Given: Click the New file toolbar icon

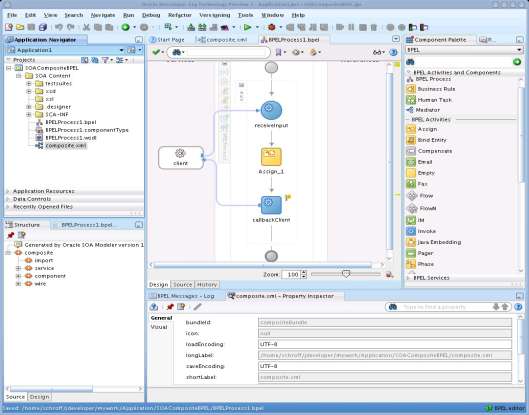Looking at the screenshot, I should pyautogui.click(x=9, y=27).
